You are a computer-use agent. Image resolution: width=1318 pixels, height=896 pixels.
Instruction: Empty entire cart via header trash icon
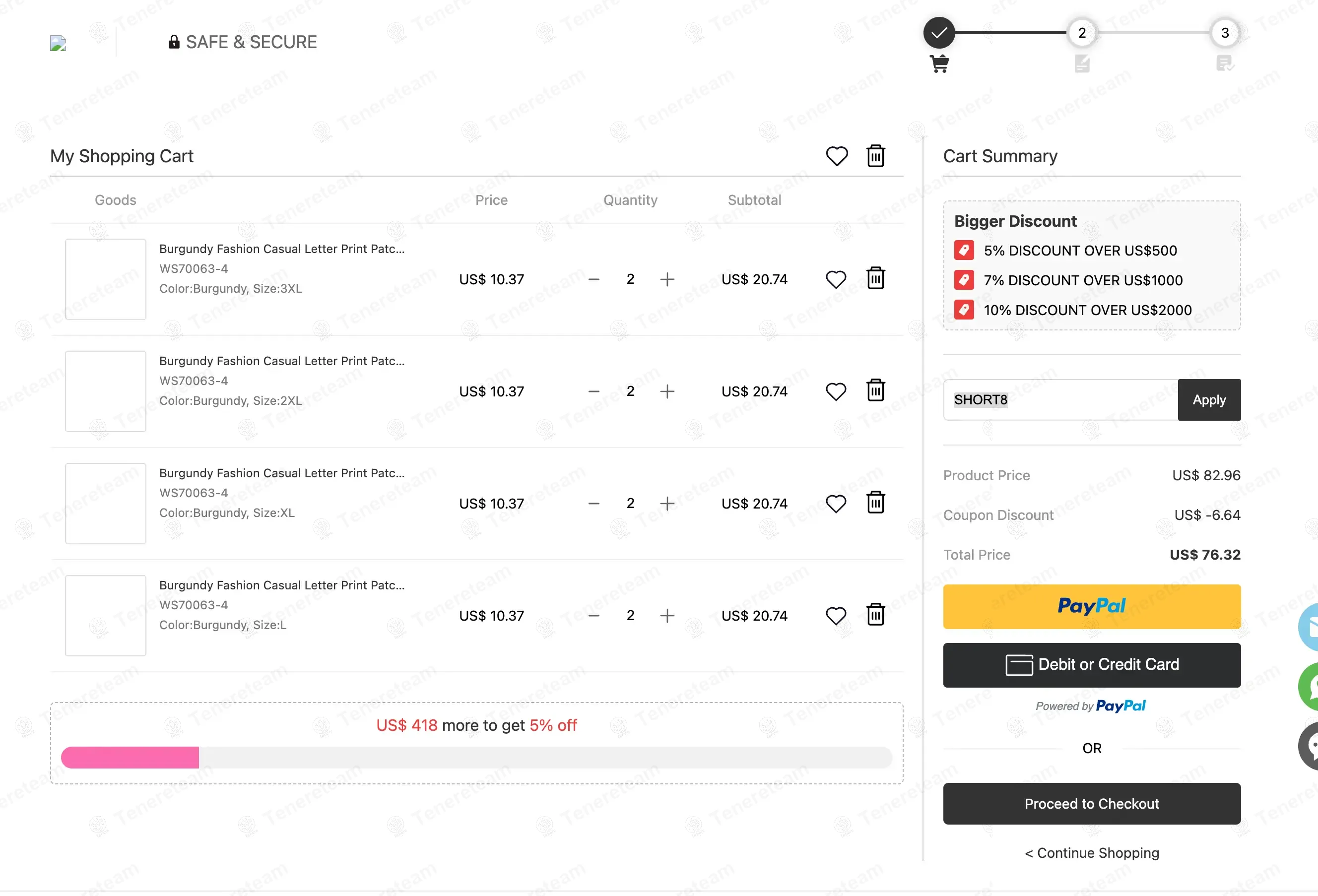876,156
